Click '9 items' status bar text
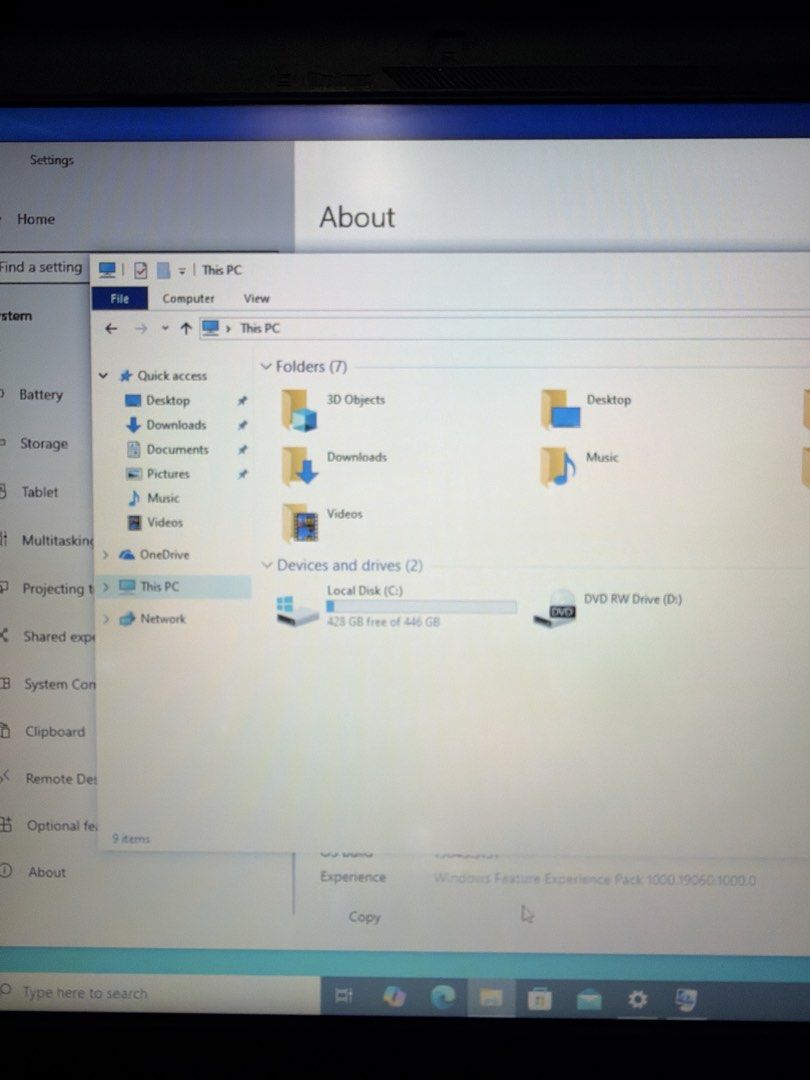This screenshot has height=1080, width=810. click(131, 839)
